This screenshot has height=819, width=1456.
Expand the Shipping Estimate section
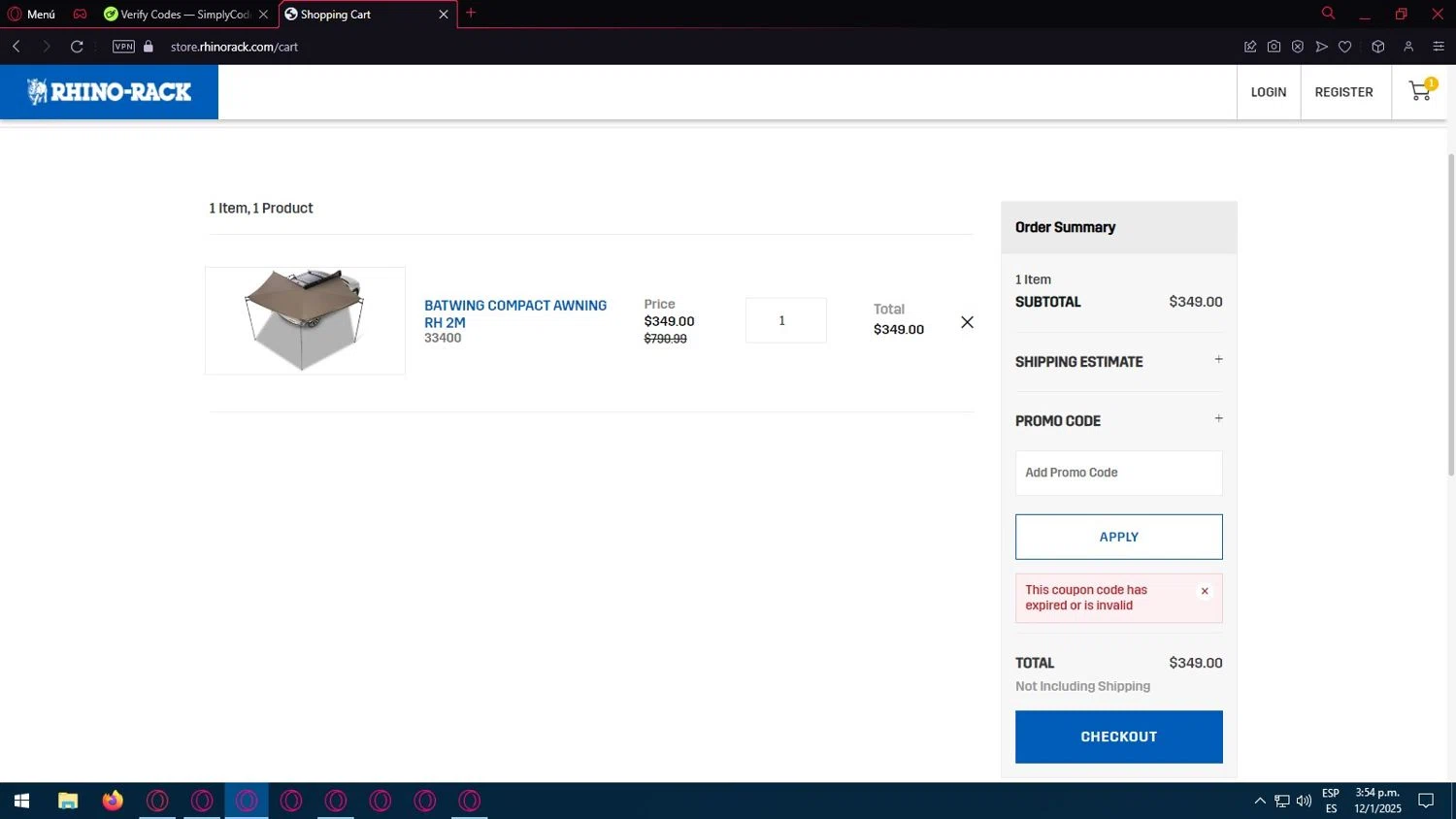[1118, 362]
